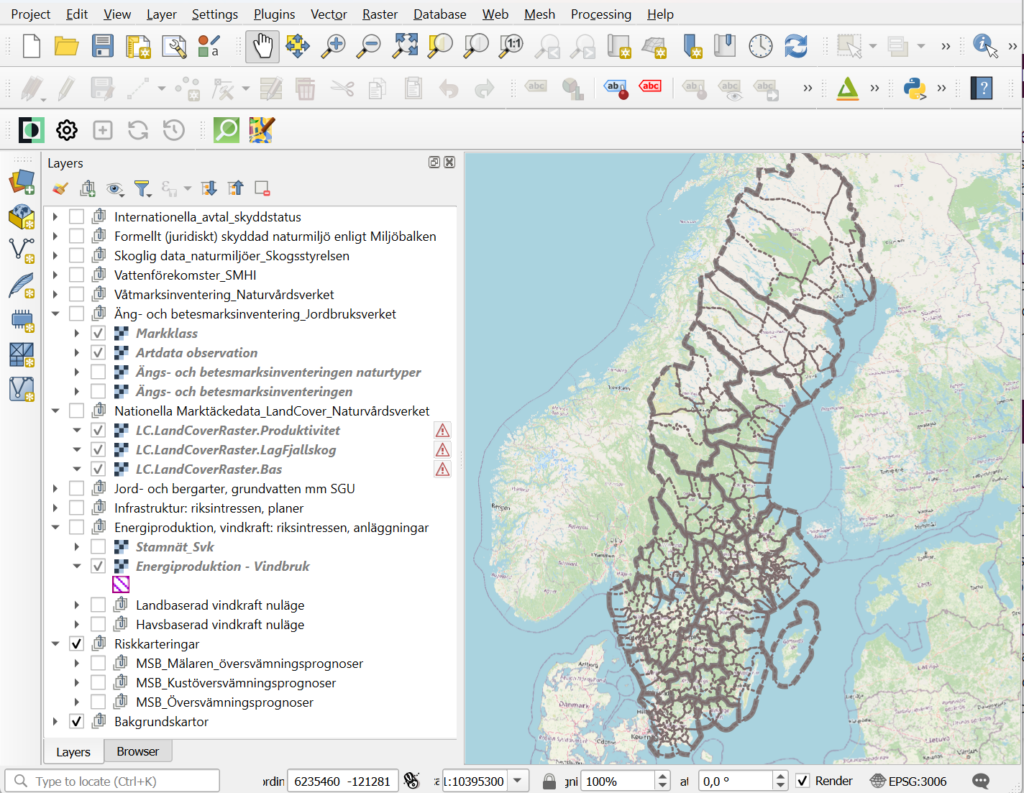Open the Vector menu

(330, 14)
